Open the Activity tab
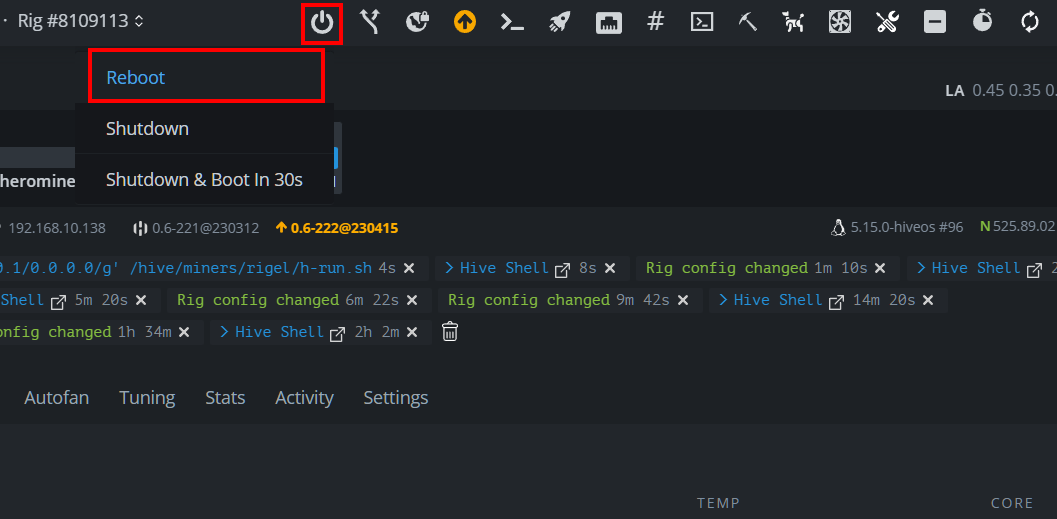The height and width of the screenshot is (519, 1057). 304,398
